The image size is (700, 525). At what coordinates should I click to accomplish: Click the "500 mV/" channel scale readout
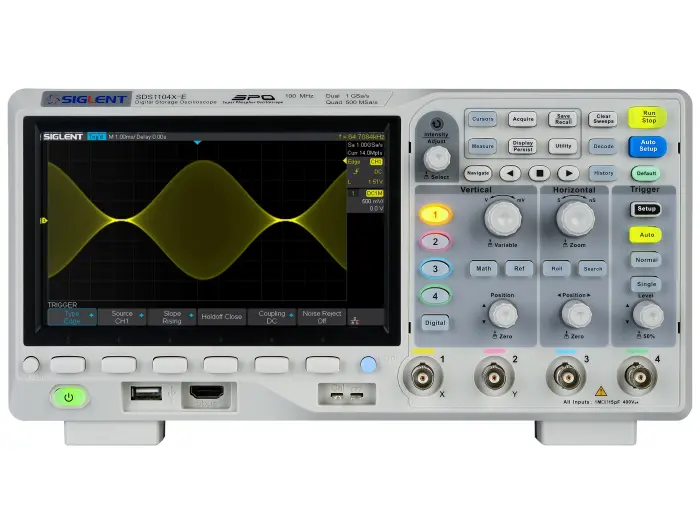click(373, 201)
